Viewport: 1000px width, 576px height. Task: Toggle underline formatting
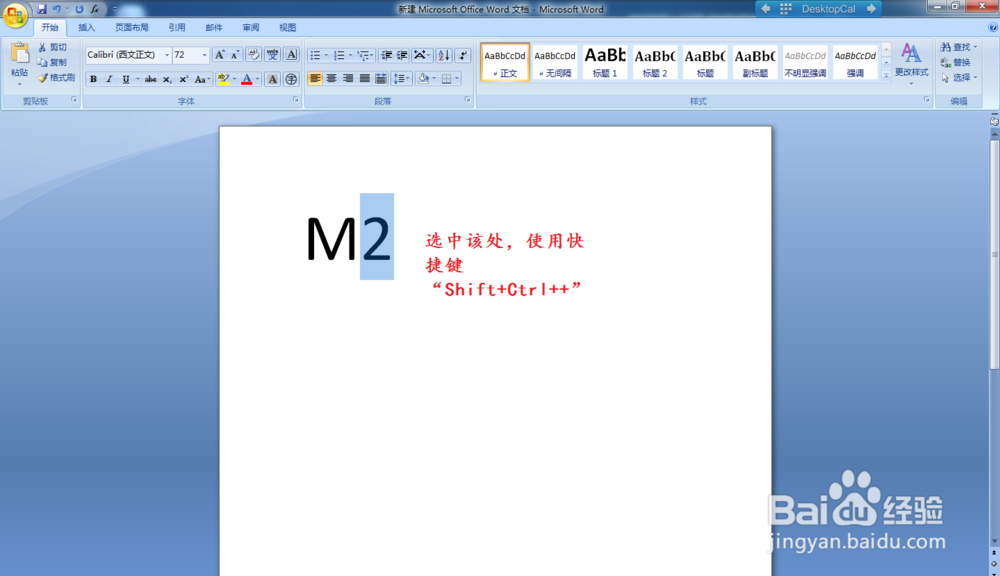pyautogui.click(x=125, y=78)
